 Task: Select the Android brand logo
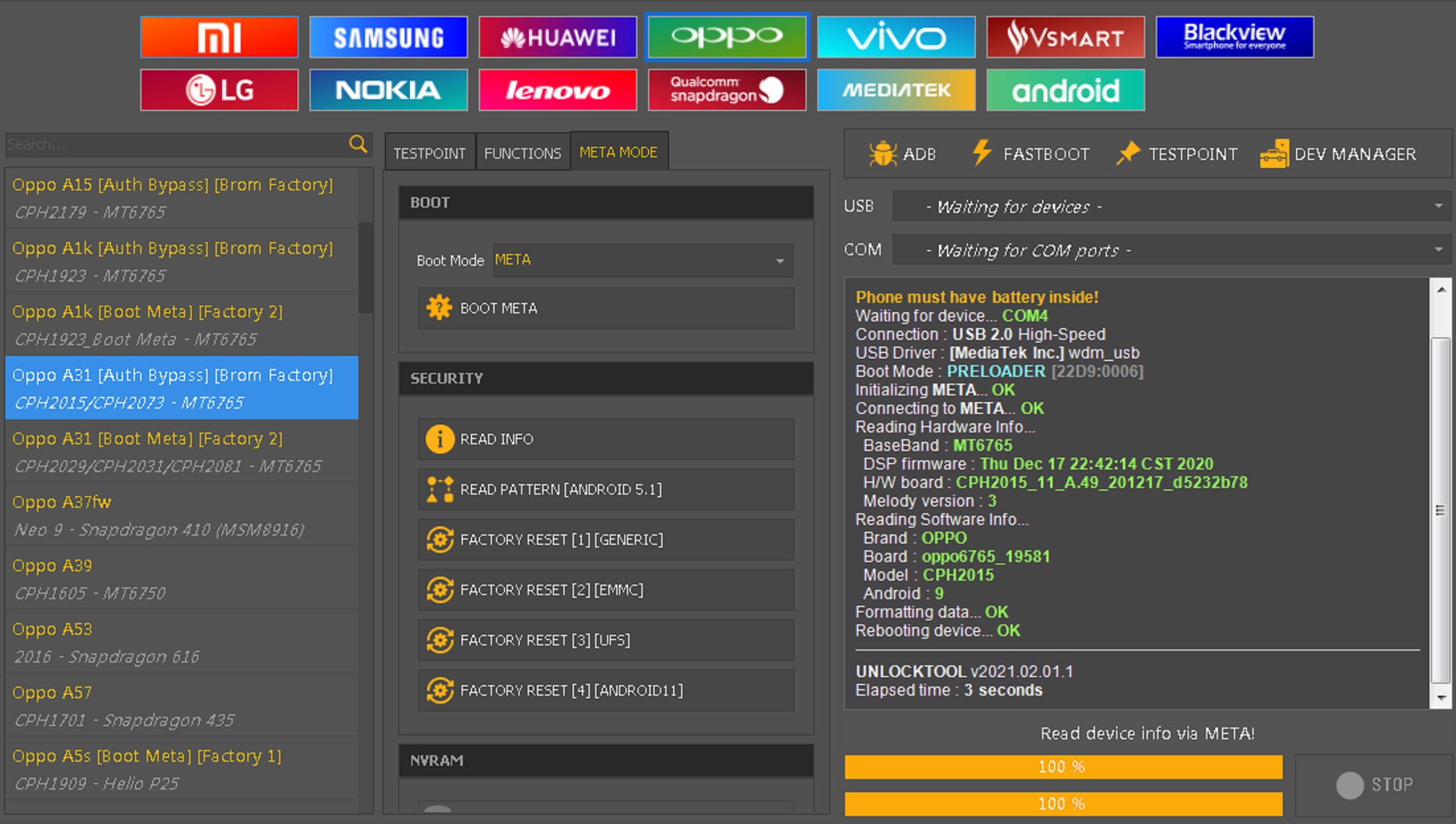pos(1065,90)
